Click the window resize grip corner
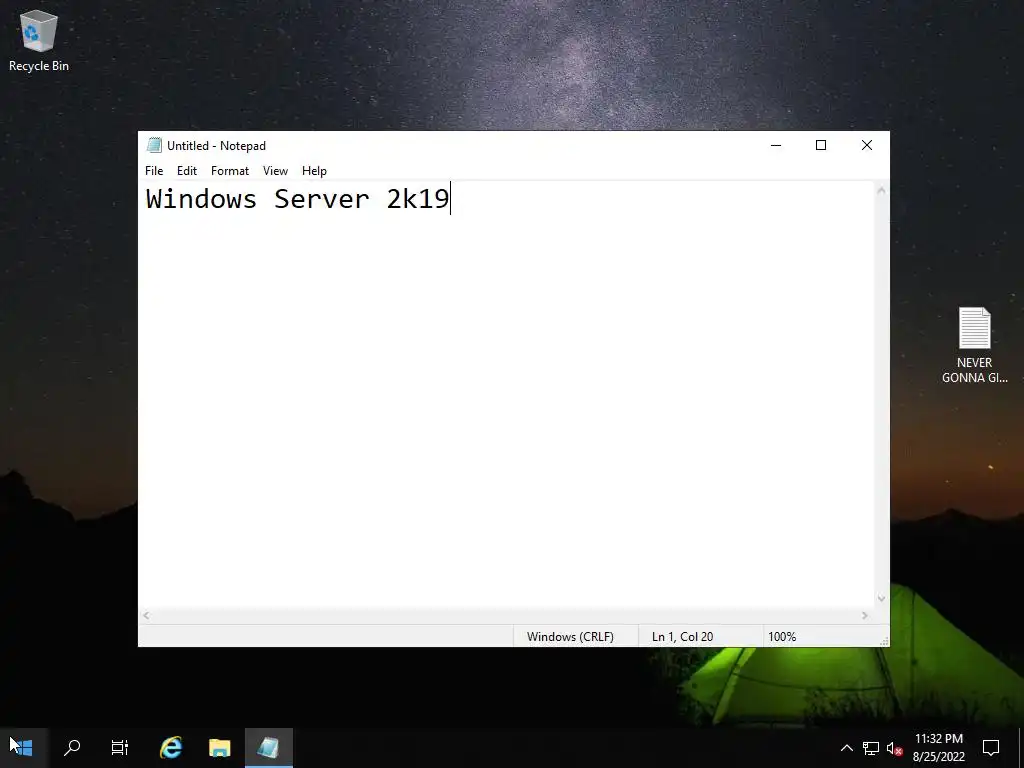The width and height of the screenshot is (1024, 768). point(884,641)
